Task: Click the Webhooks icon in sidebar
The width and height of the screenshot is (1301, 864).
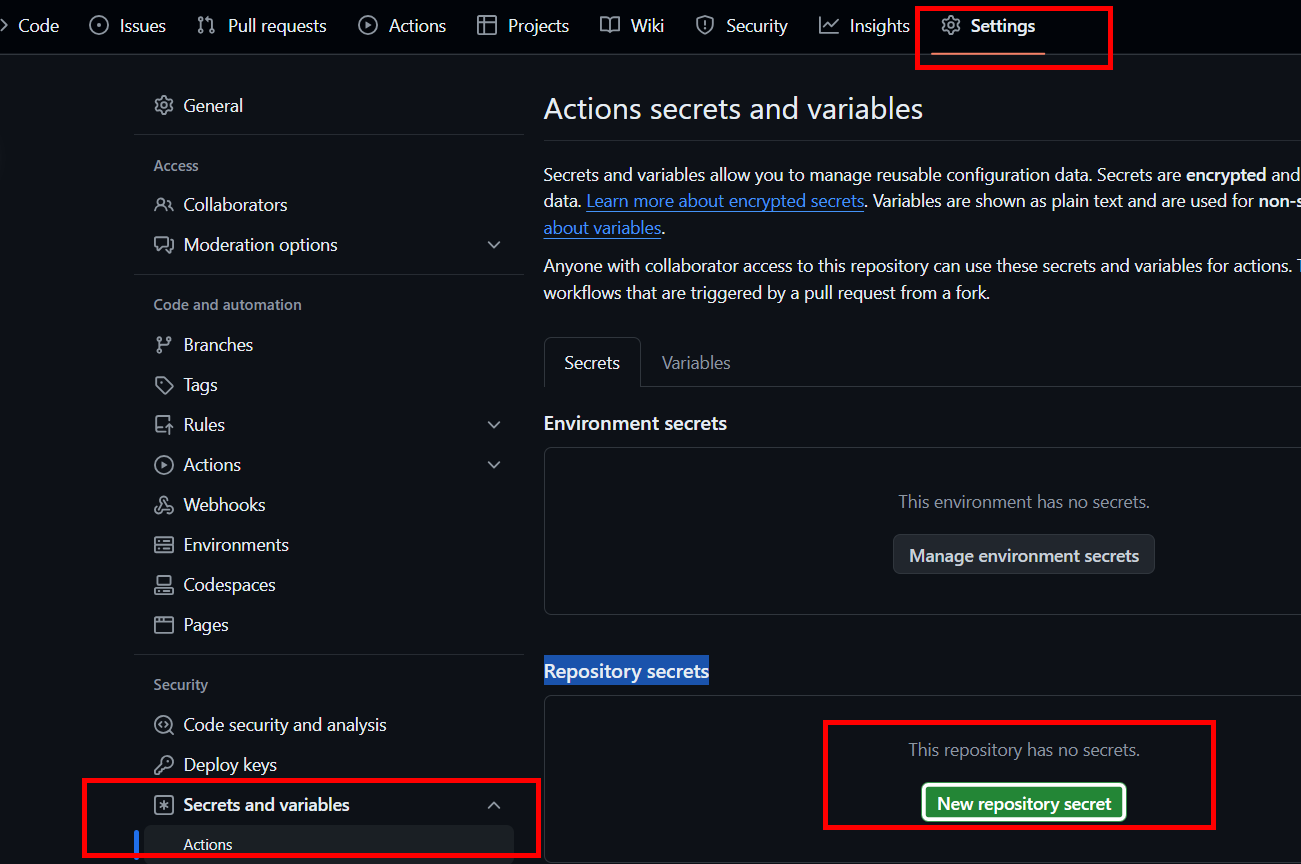Action: (x=164, y=505)
